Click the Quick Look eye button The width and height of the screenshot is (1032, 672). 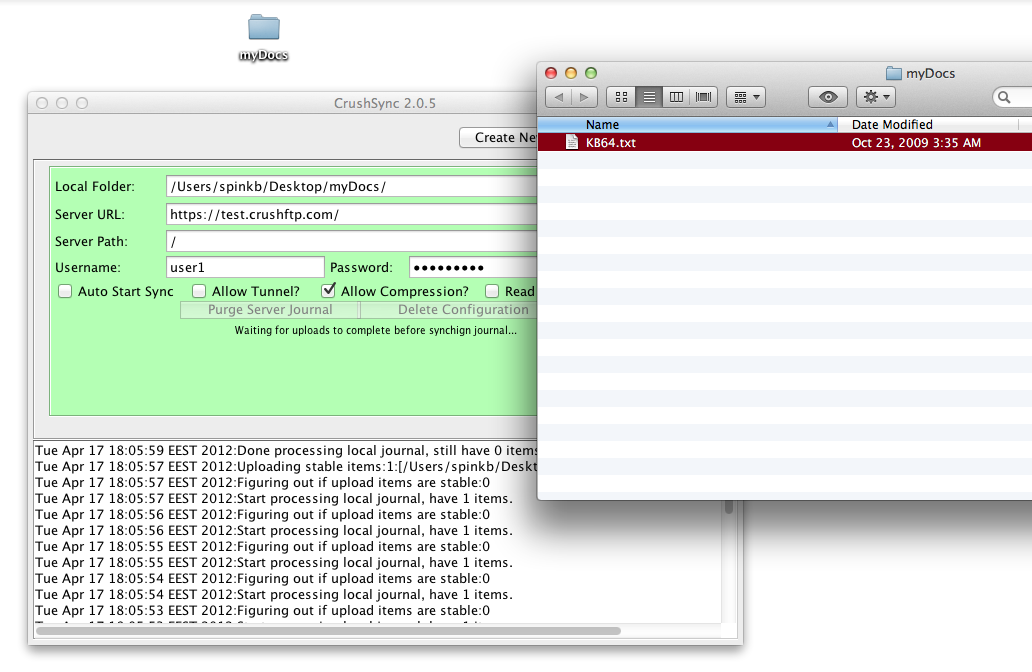click(x=828, y=97)
